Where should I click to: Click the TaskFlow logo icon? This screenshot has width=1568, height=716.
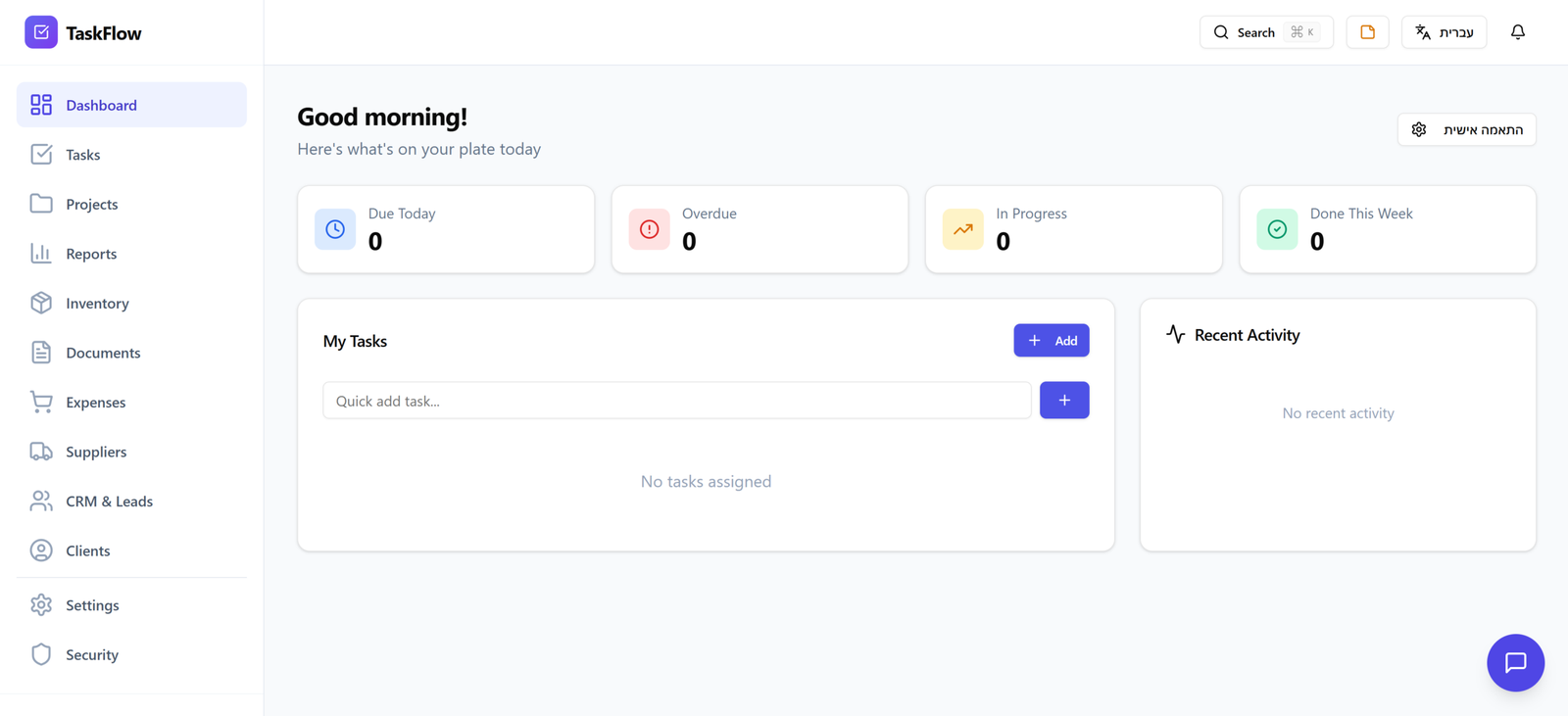pyautogui.click(x=41, y=32)
